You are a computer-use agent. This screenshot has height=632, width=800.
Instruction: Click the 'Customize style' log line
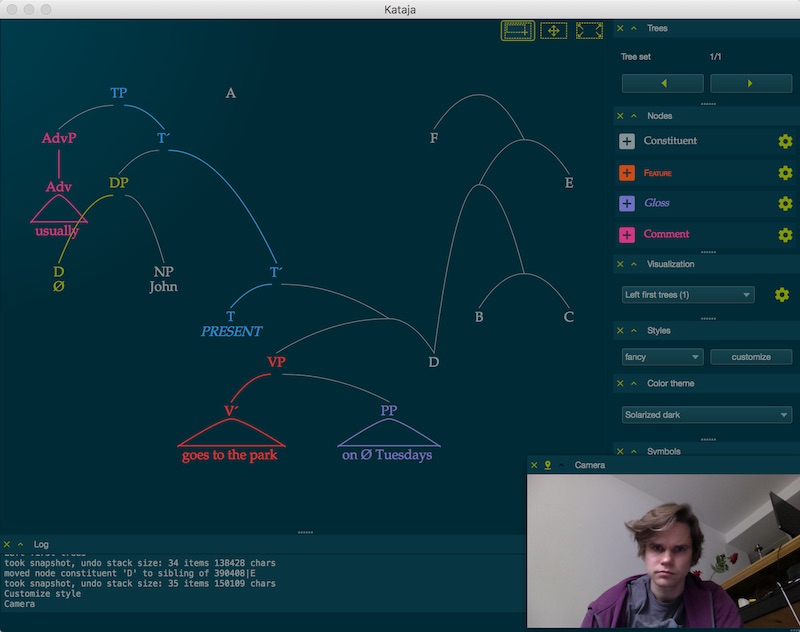coord(42,594)
